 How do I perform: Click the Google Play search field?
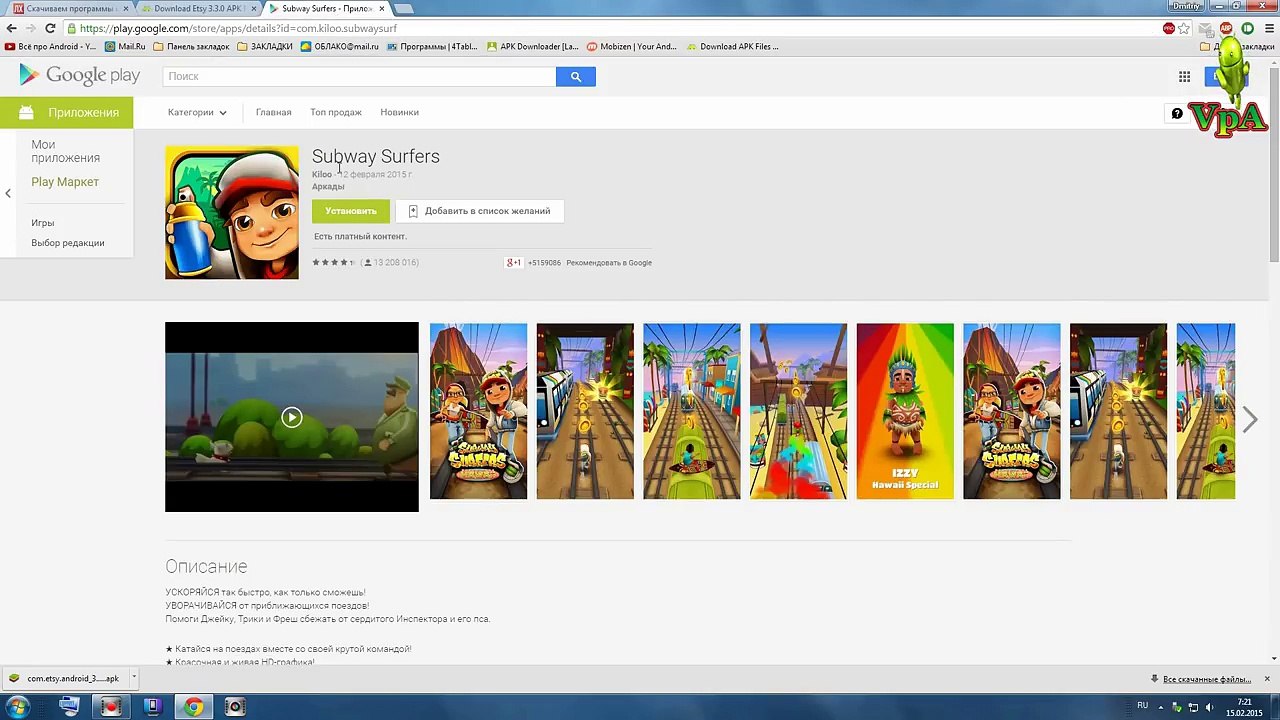point(359,76)
